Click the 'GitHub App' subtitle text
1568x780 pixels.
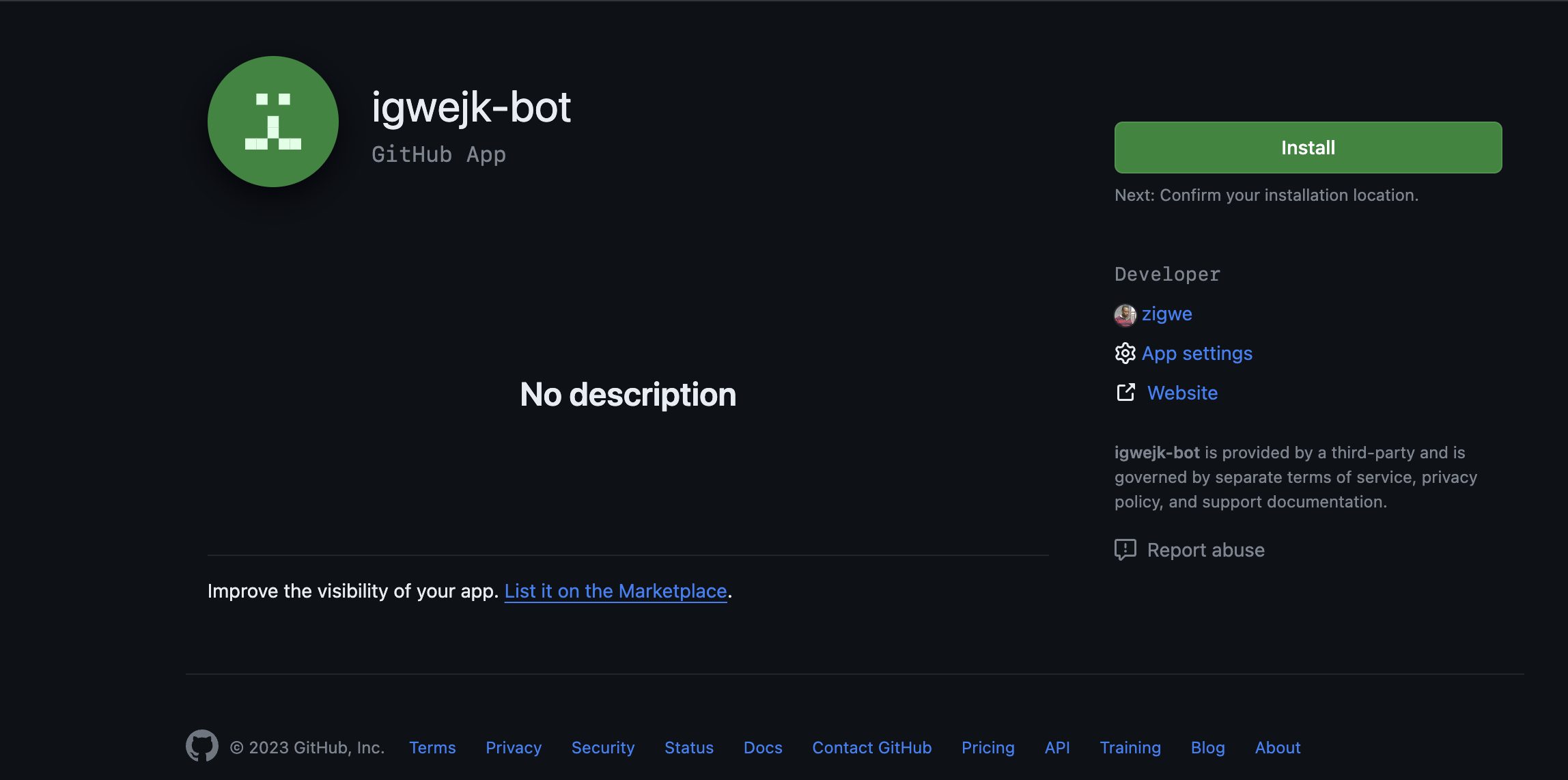[438, 154]
